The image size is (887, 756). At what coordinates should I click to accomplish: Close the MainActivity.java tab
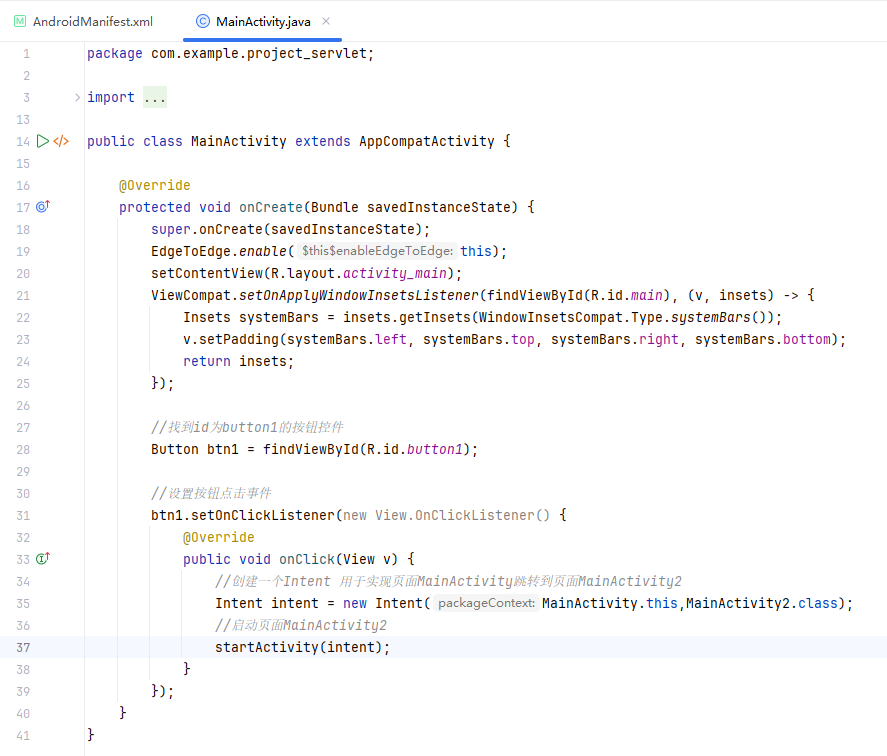pyautogui.click(x=326, y=21)
